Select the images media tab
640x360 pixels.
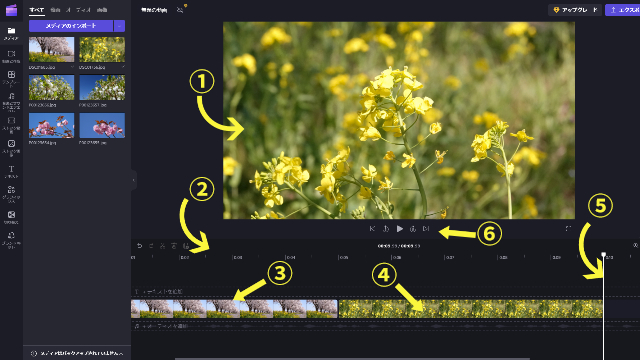point(102,10)
